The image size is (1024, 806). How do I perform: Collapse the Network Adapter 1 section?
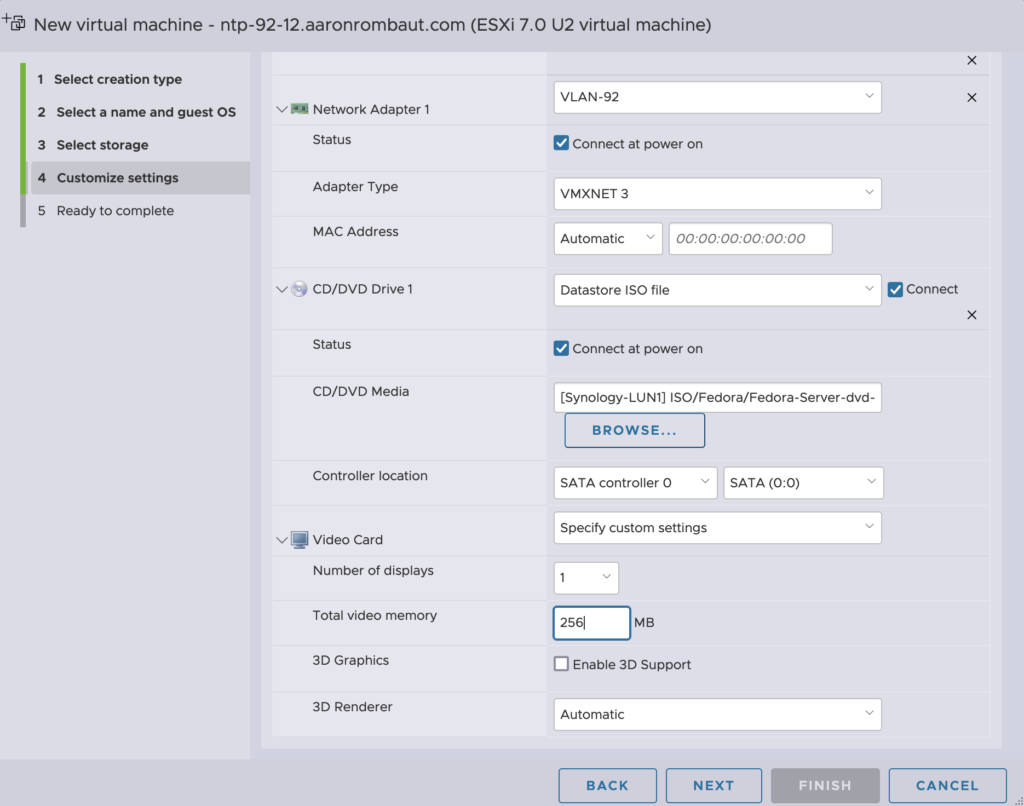tap(281, 109)
